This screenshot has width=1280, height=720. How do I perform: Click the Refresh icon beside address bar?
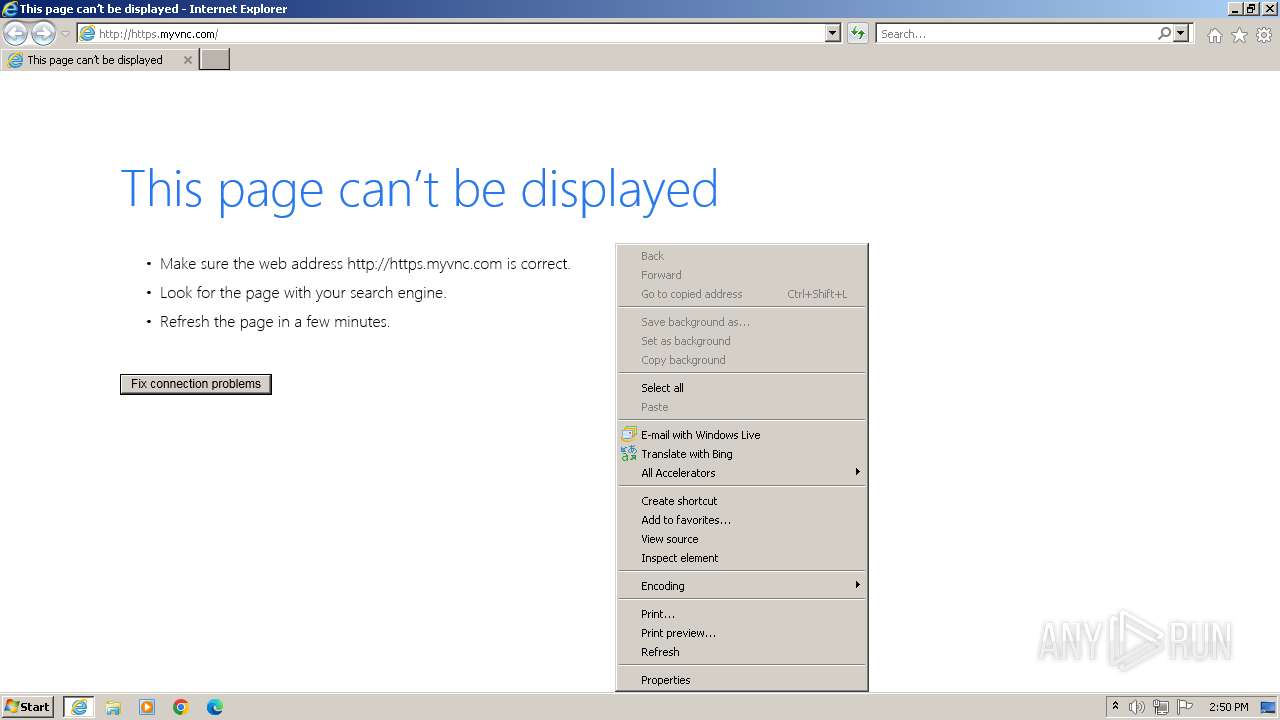coord(857,33)
